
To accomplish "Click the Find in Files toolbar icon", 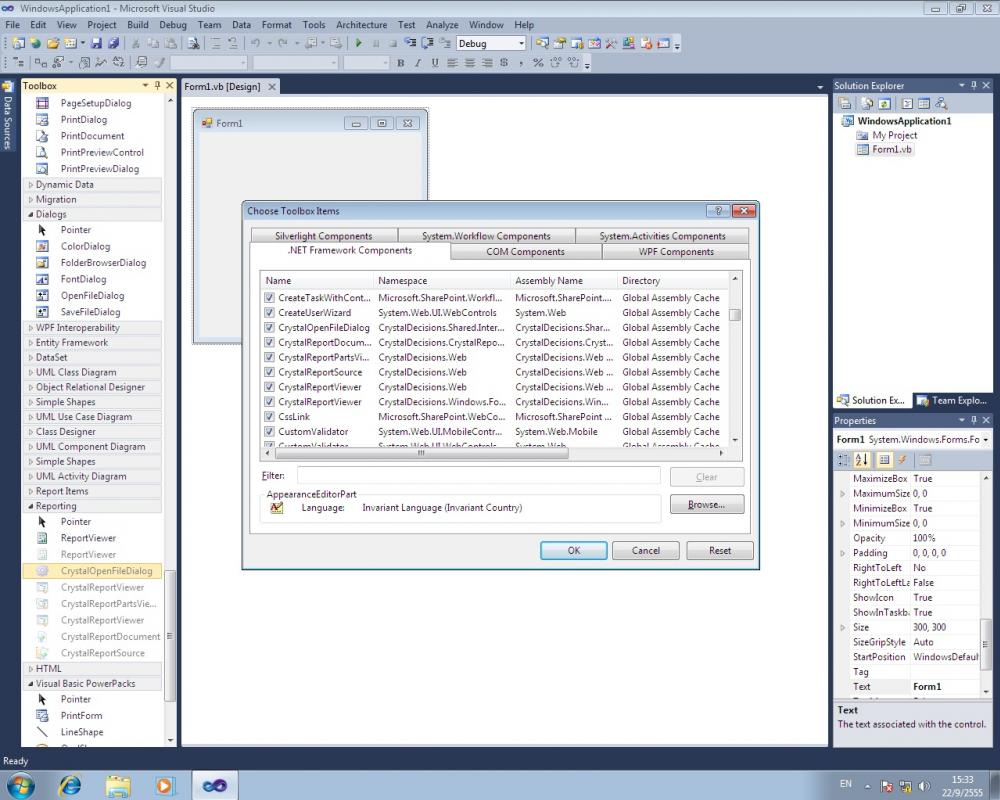I will pyautogui.click(x=193, y=43).
